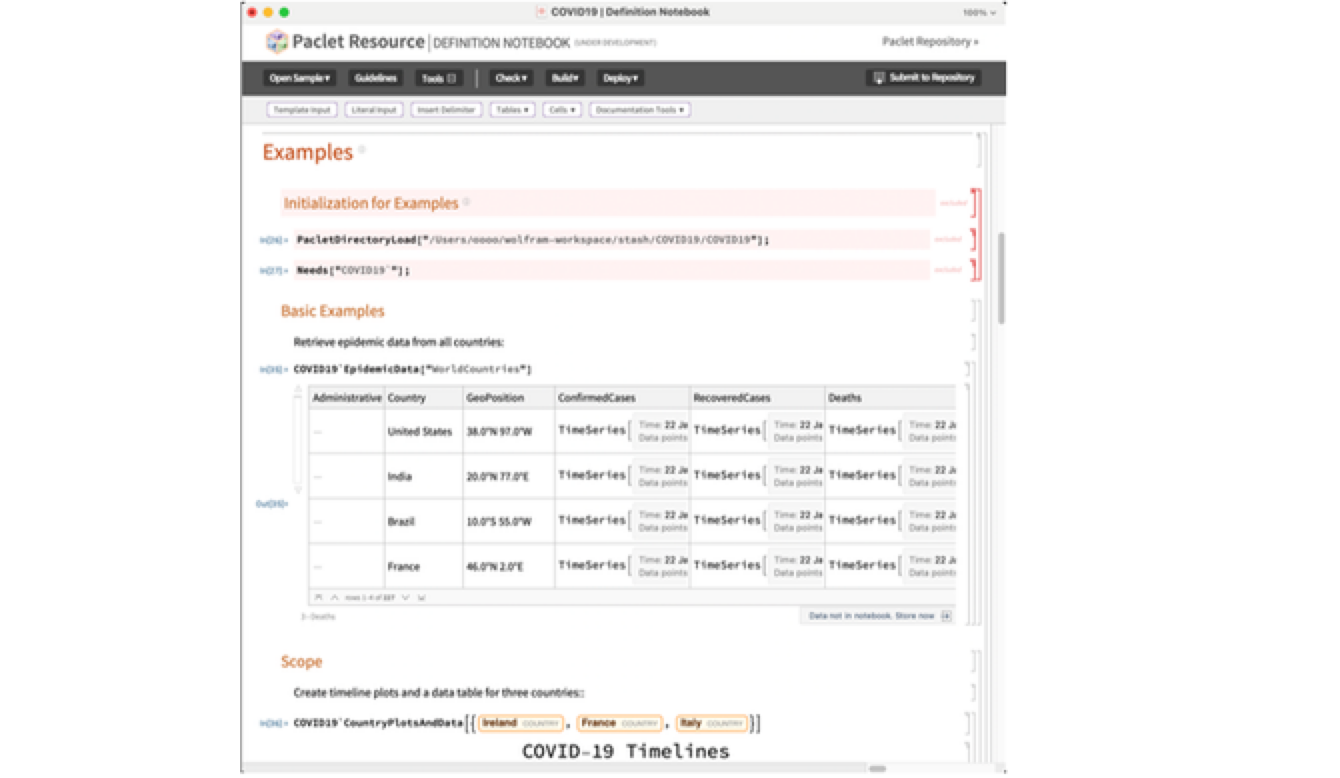Click the Template Input button
Image resolution: width=1340 pixels, height=778 pixels.
(302, 110)
